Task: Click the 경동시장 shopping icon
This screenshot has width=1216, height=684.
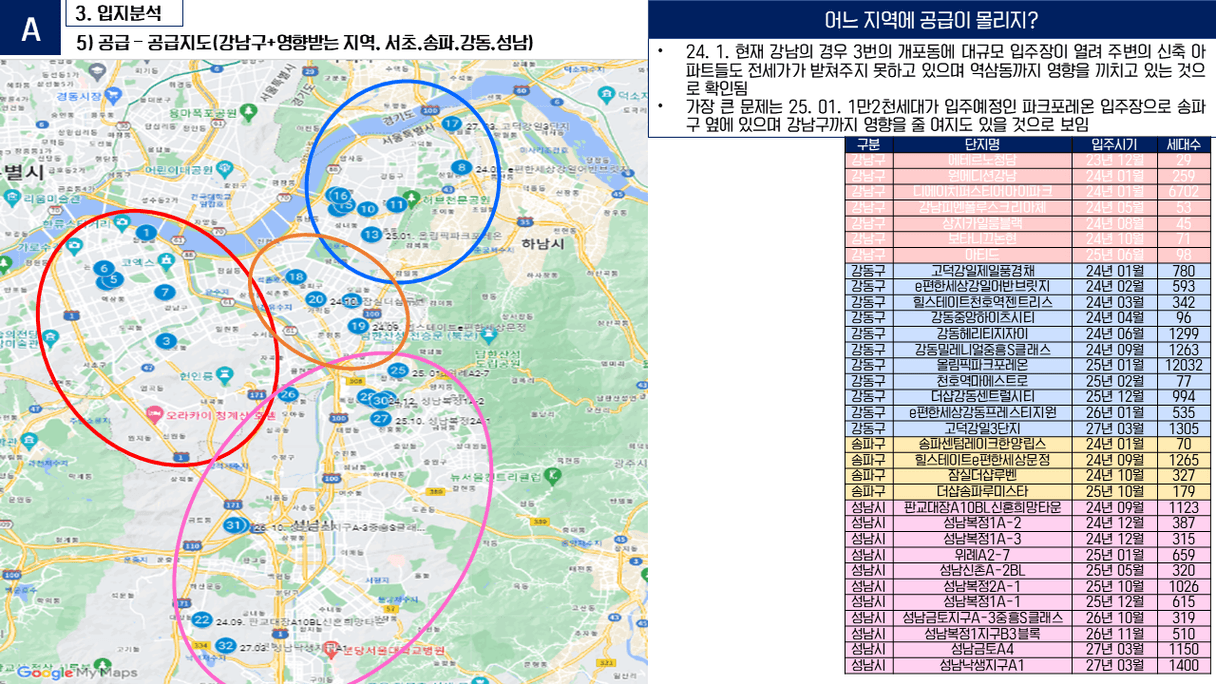Action: [x=115, y=95]
